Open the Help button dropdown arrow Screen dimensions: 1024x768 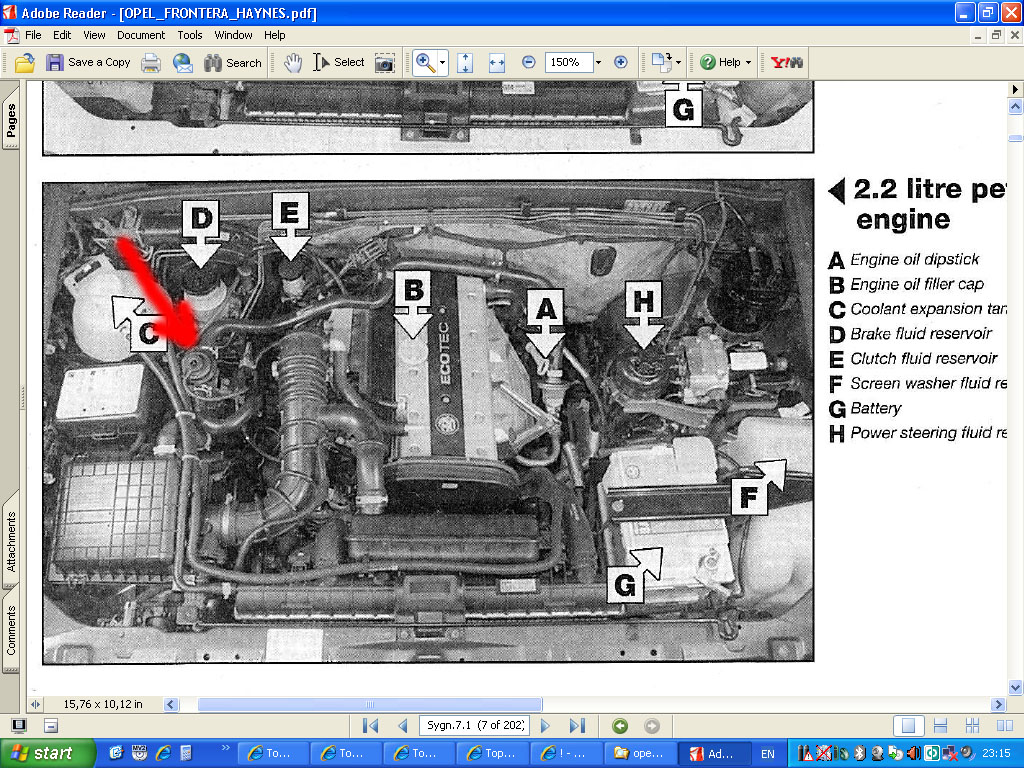coord(748,63)
